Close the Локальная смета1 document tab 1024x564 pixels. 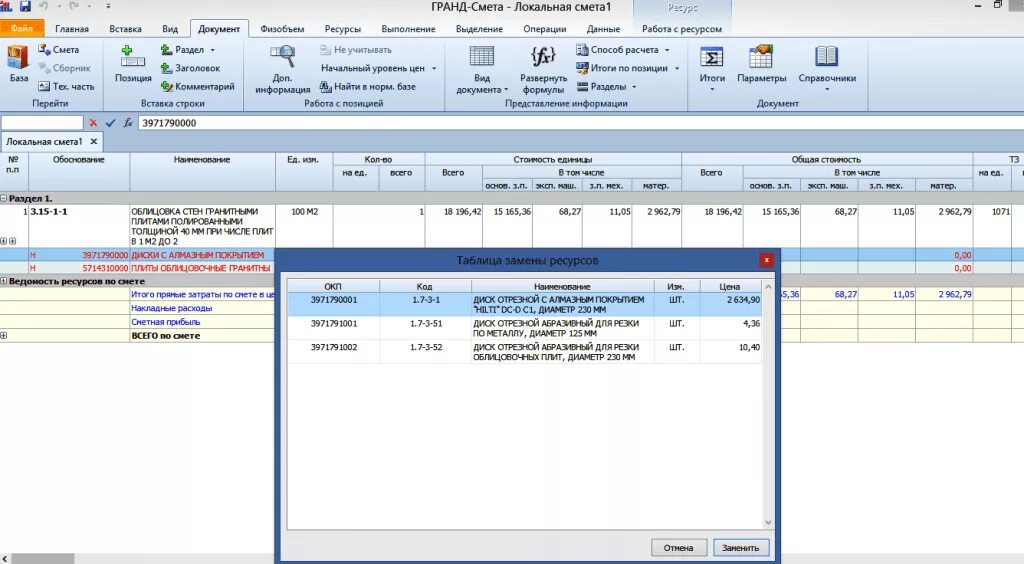pos(93,141)
